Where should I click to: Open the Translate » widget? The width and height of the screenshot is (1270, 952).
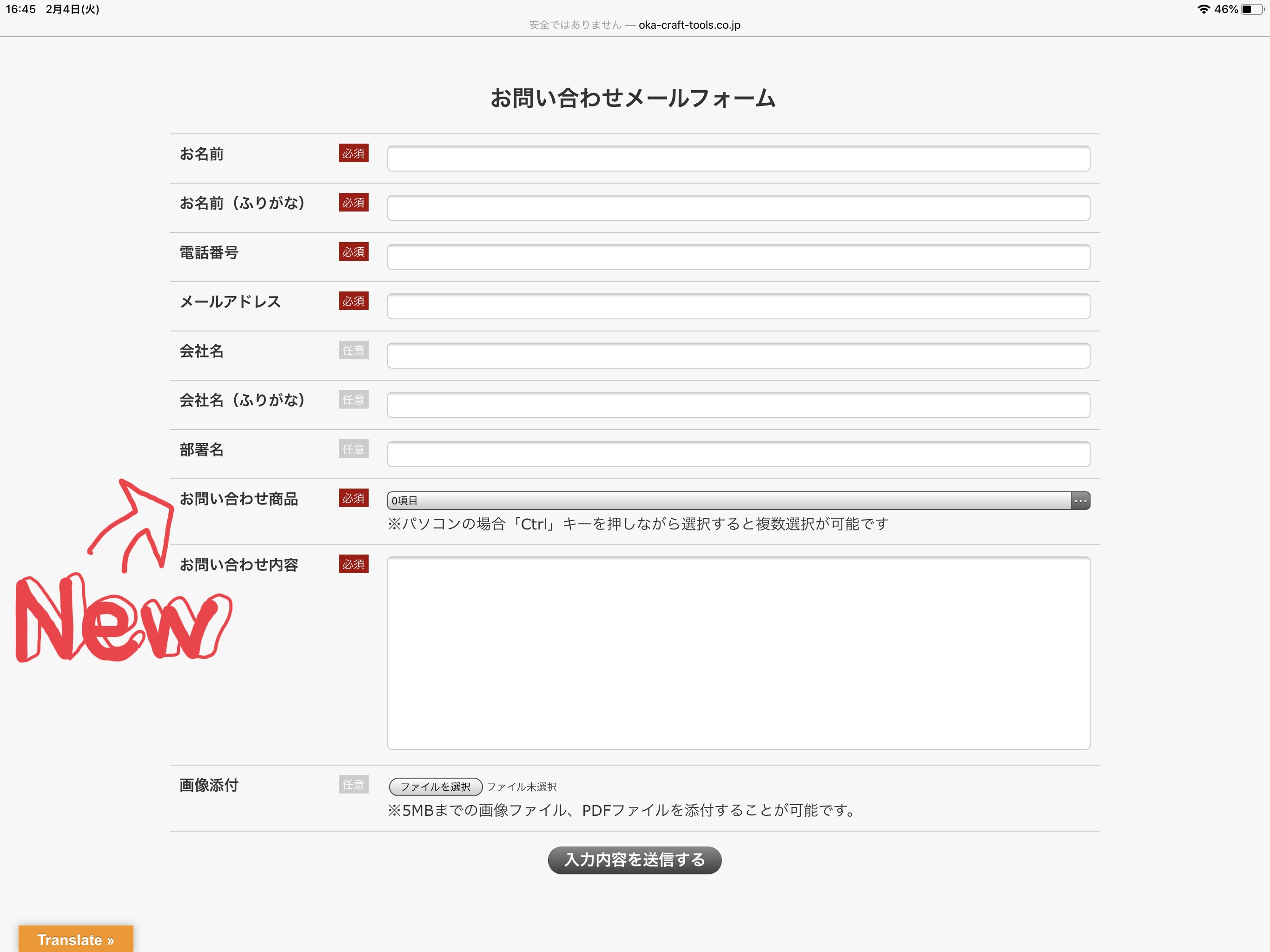(76, 939)
